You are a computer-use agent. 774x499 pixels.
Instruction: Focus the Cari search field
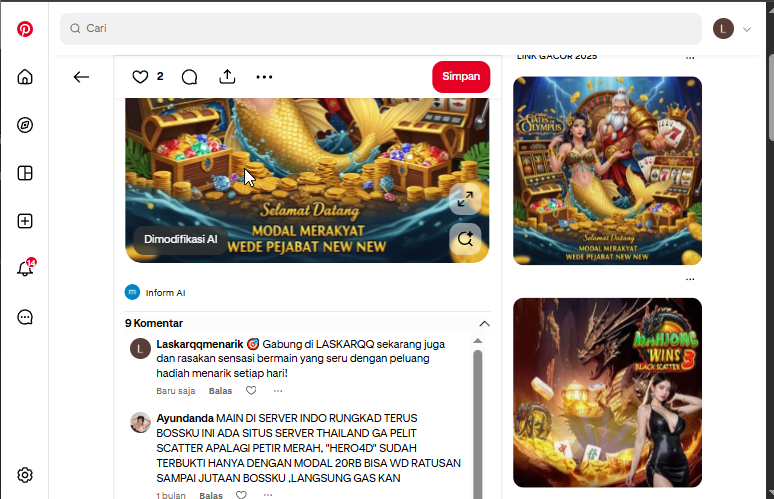381,29
